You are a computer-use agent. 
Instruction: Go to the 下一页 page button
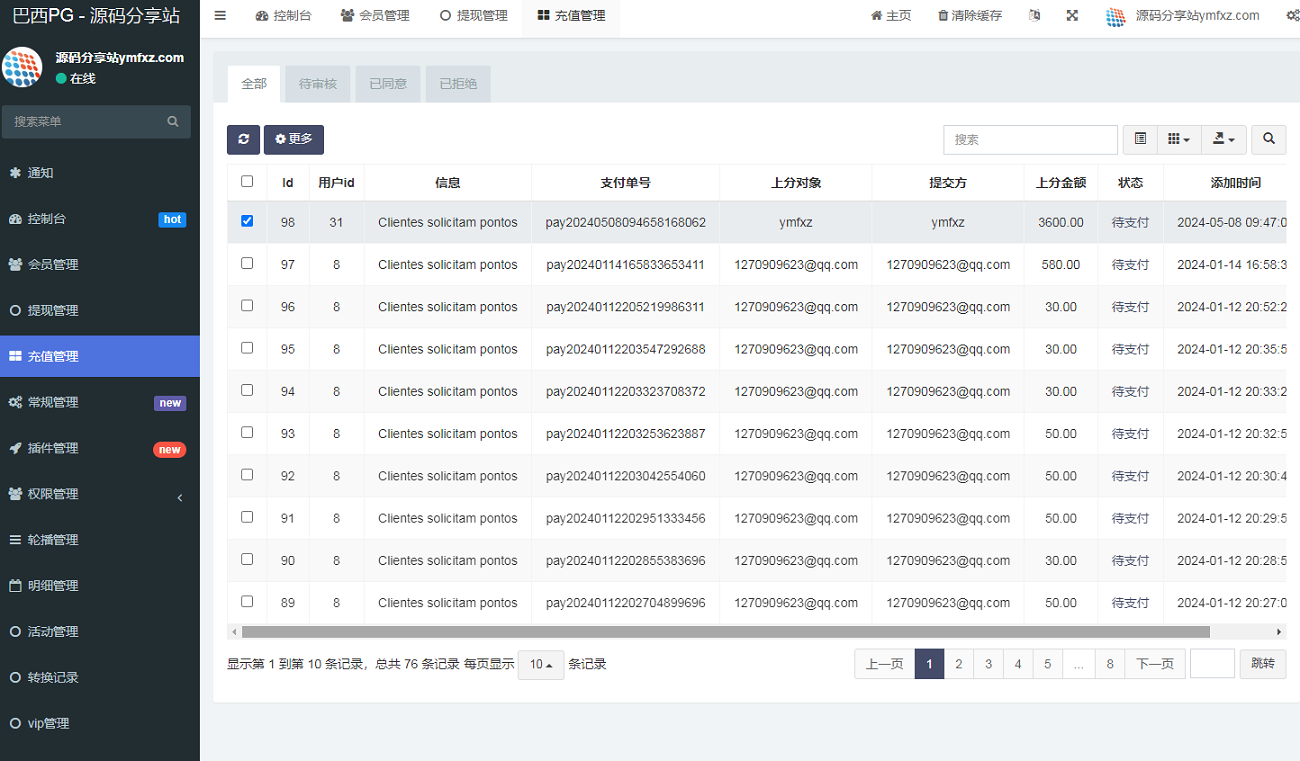[1155, 664]
